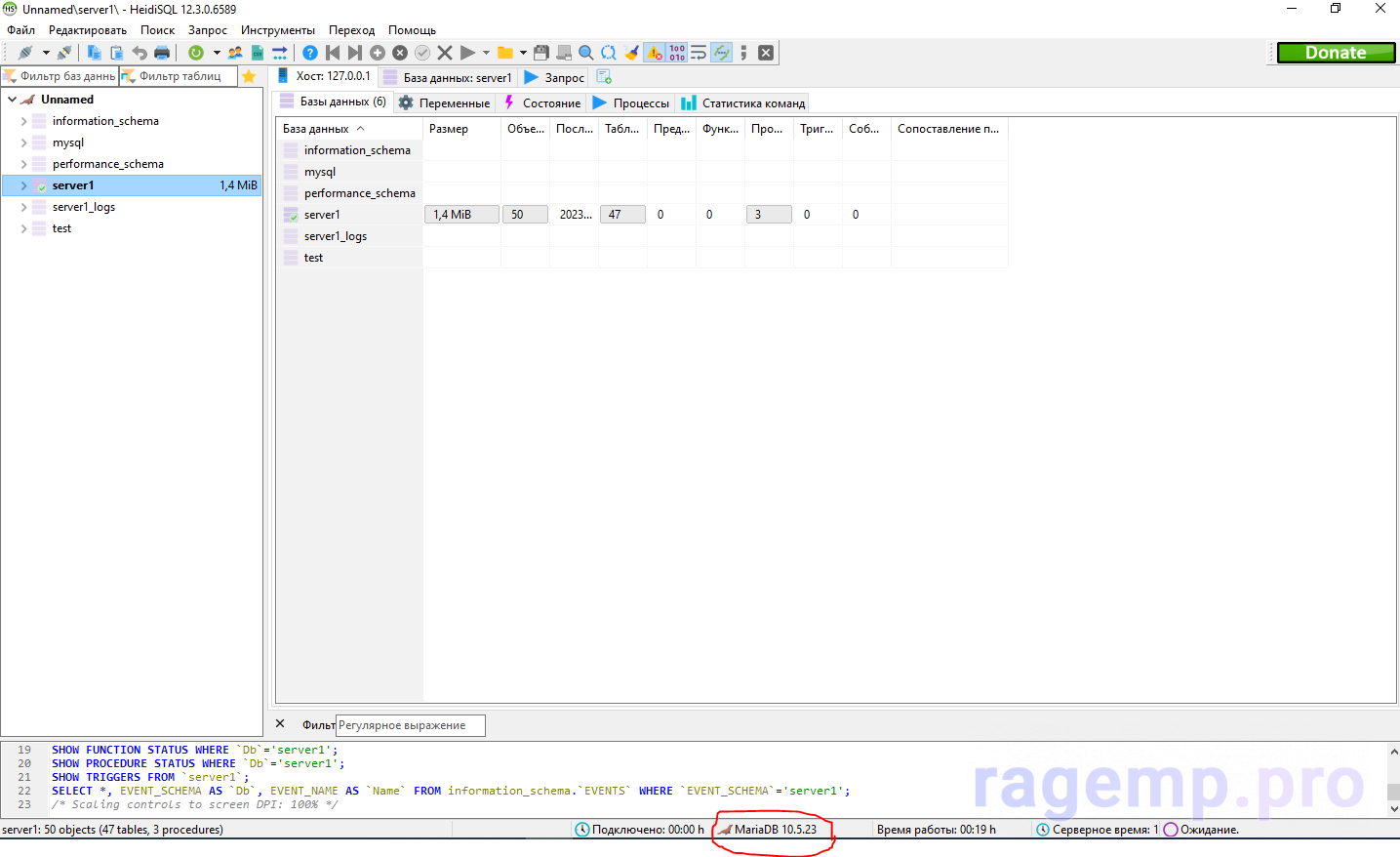Image resolution: width=1400 pixels, height=857 pixels.
Task: Click the Copy toolbar icon
Action: click(95, 53)
